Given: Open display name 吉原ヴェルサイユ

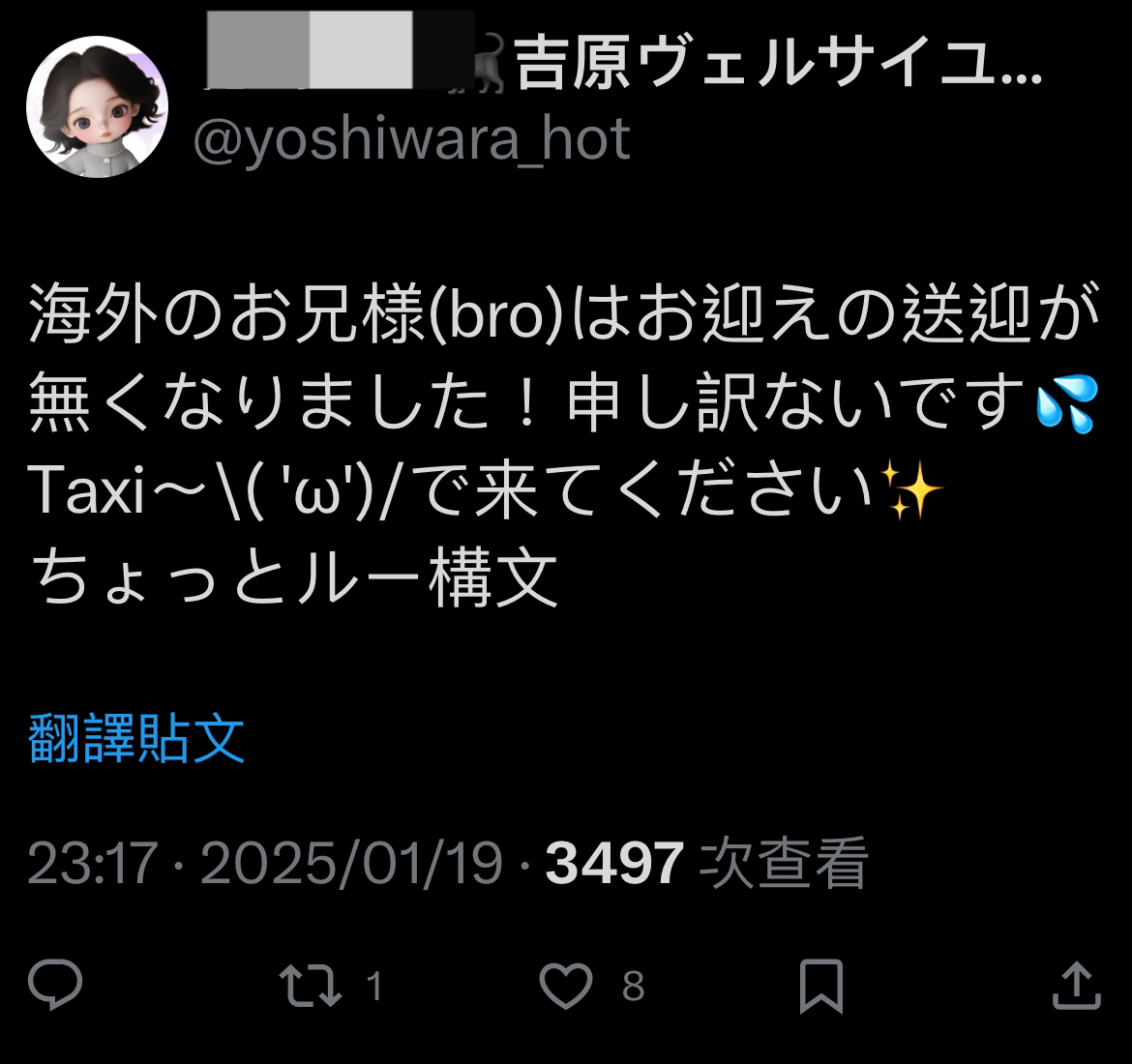Looking at the screenshot, I should click(778, 64).
